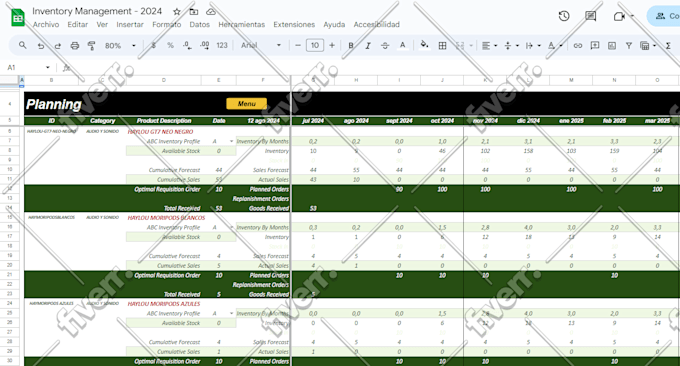
Task: Select the HAYLOU GT7 NEO NEGRO cell
Action: click(x=160, y=131)
